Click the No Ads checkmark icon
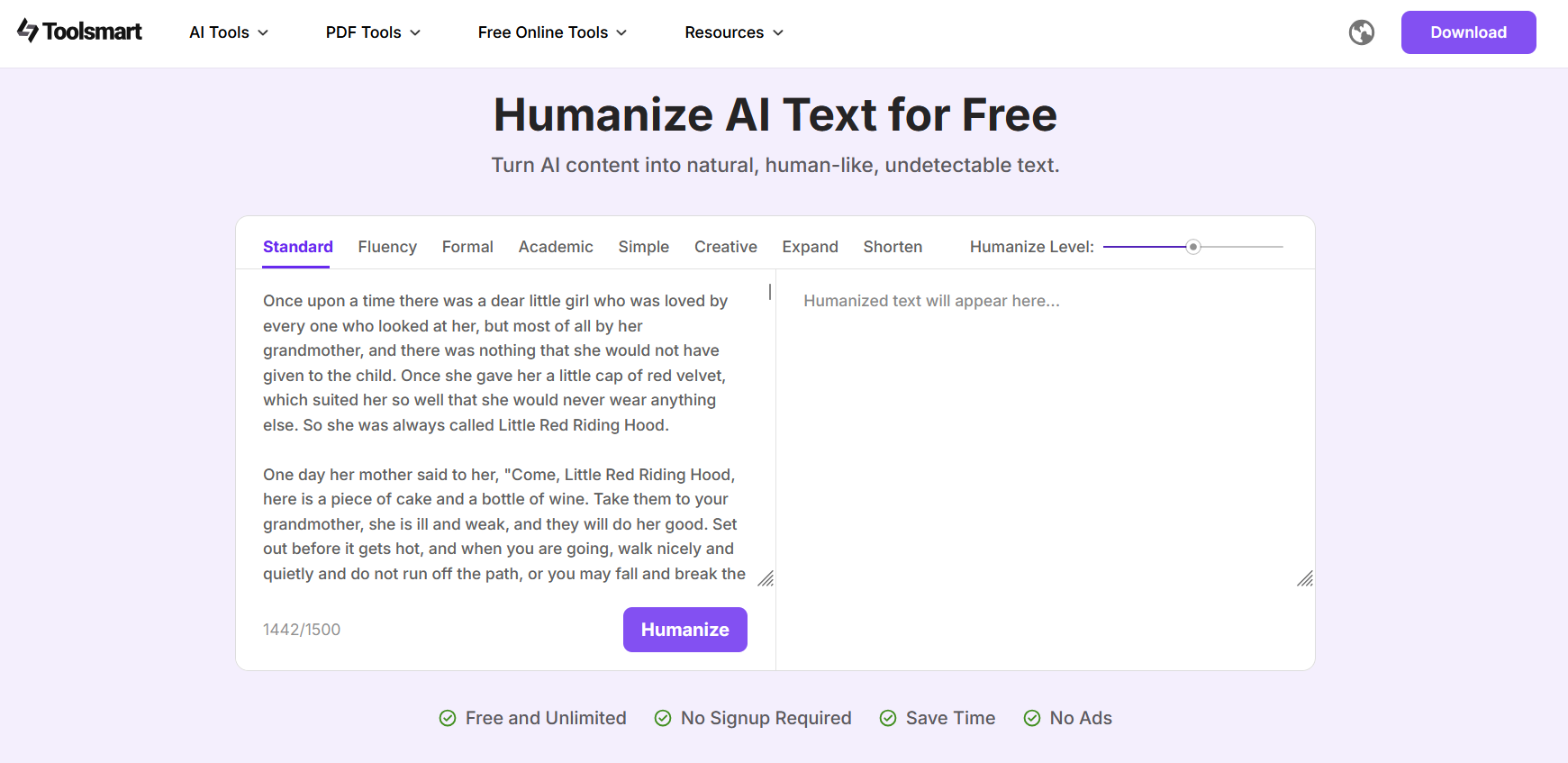The height and width of the screenshot is (763, 1568). click(1032, 718)
